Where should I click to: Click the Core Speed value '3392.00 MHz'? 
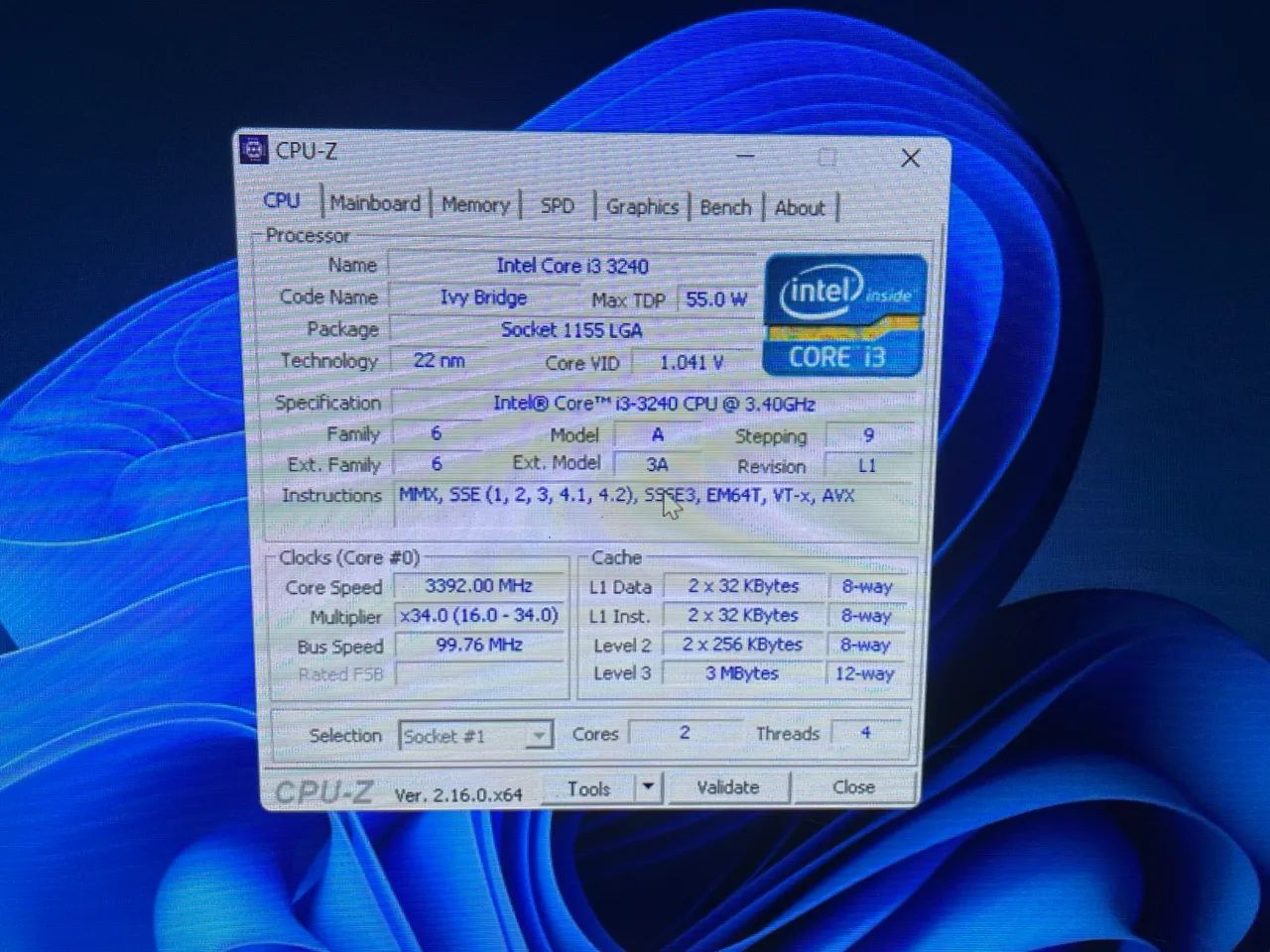click(479, 586)
